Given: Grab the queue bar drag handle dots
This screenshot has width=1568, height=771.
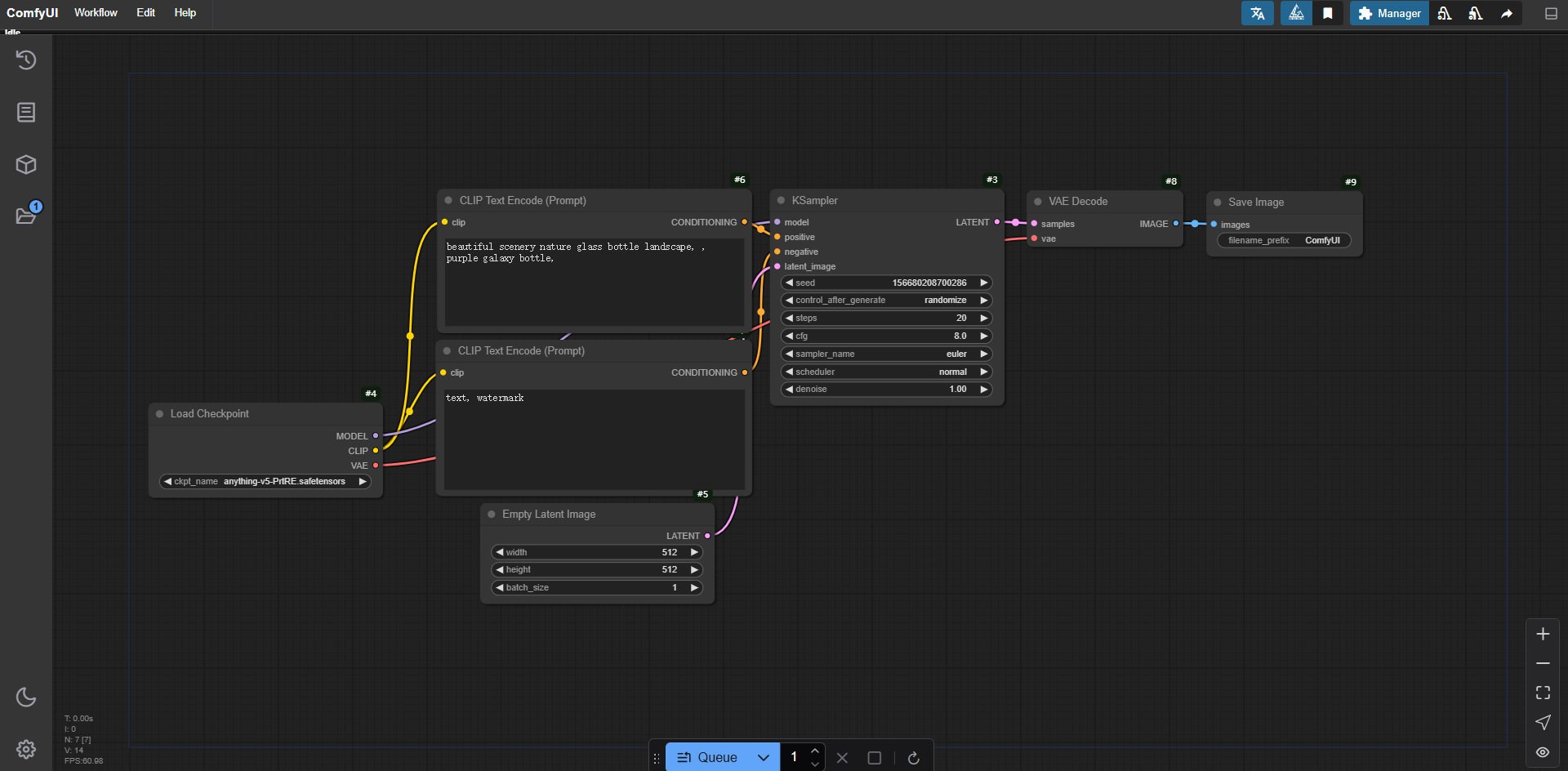Looking at the screenshot, I should pos(657,758).
